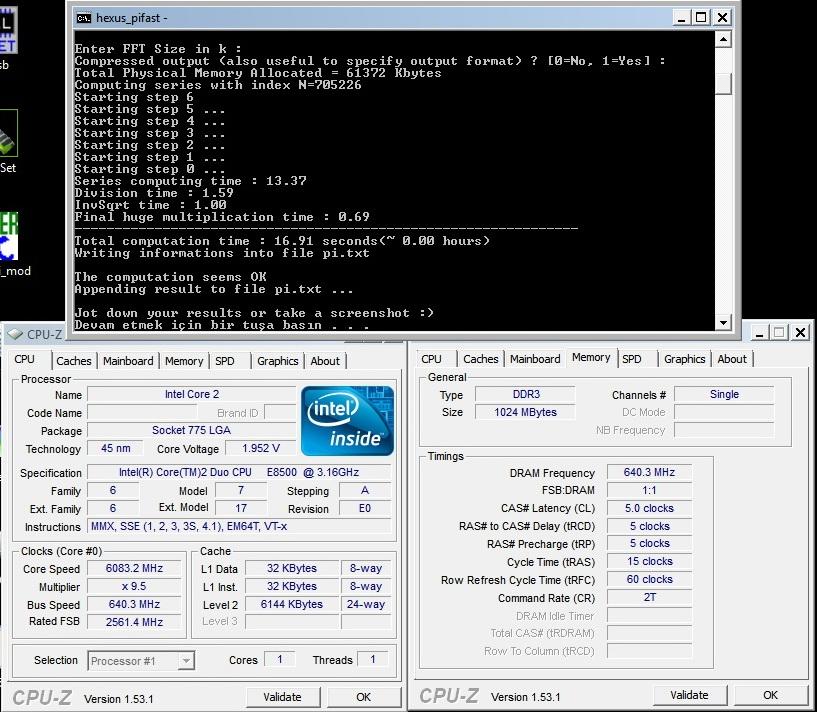Click the Level 2 24-way value
The image size is (817, 712).
(366, 604)
